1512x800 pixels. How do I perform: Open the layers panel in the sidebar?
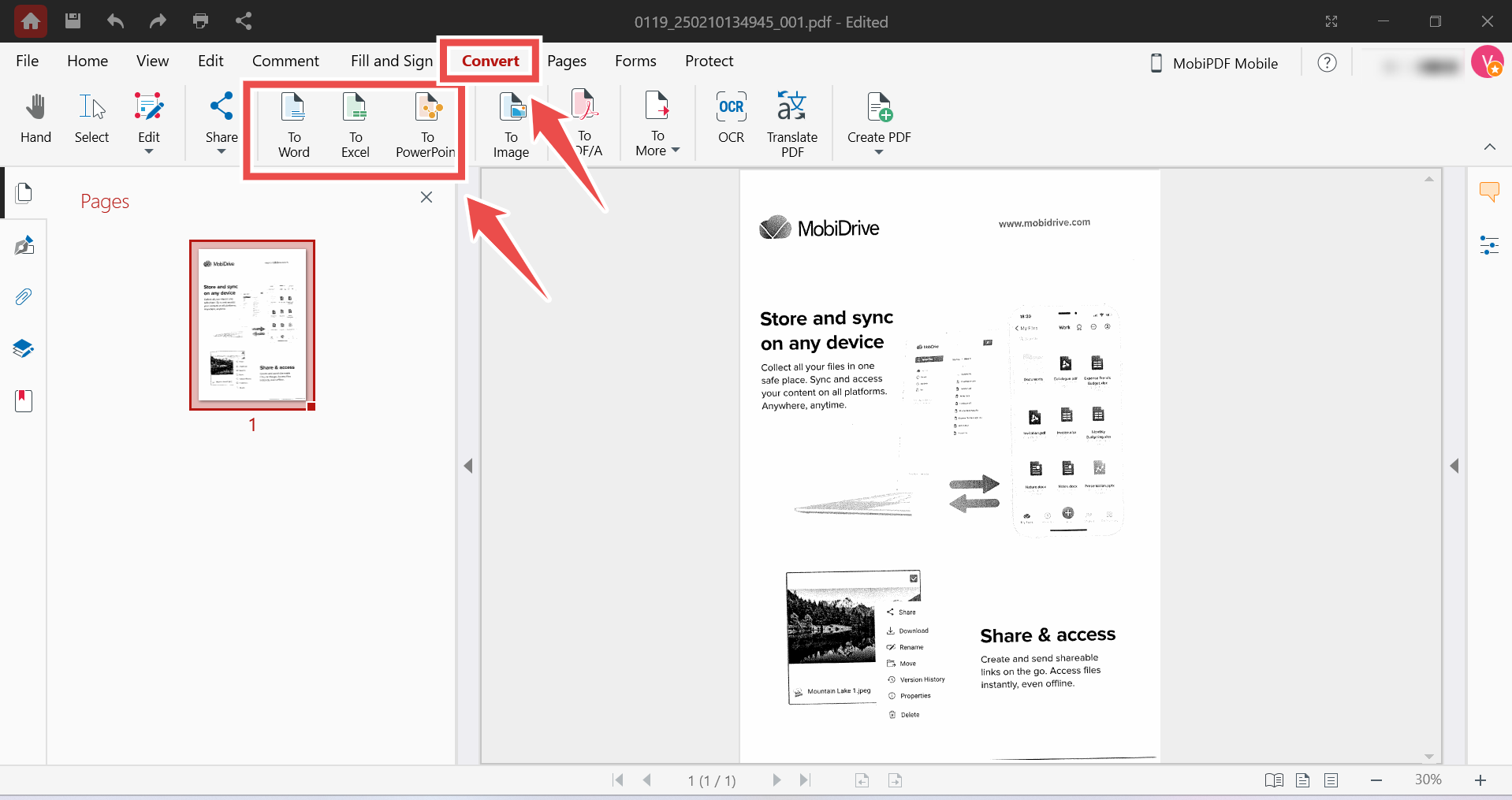point(24,348)
